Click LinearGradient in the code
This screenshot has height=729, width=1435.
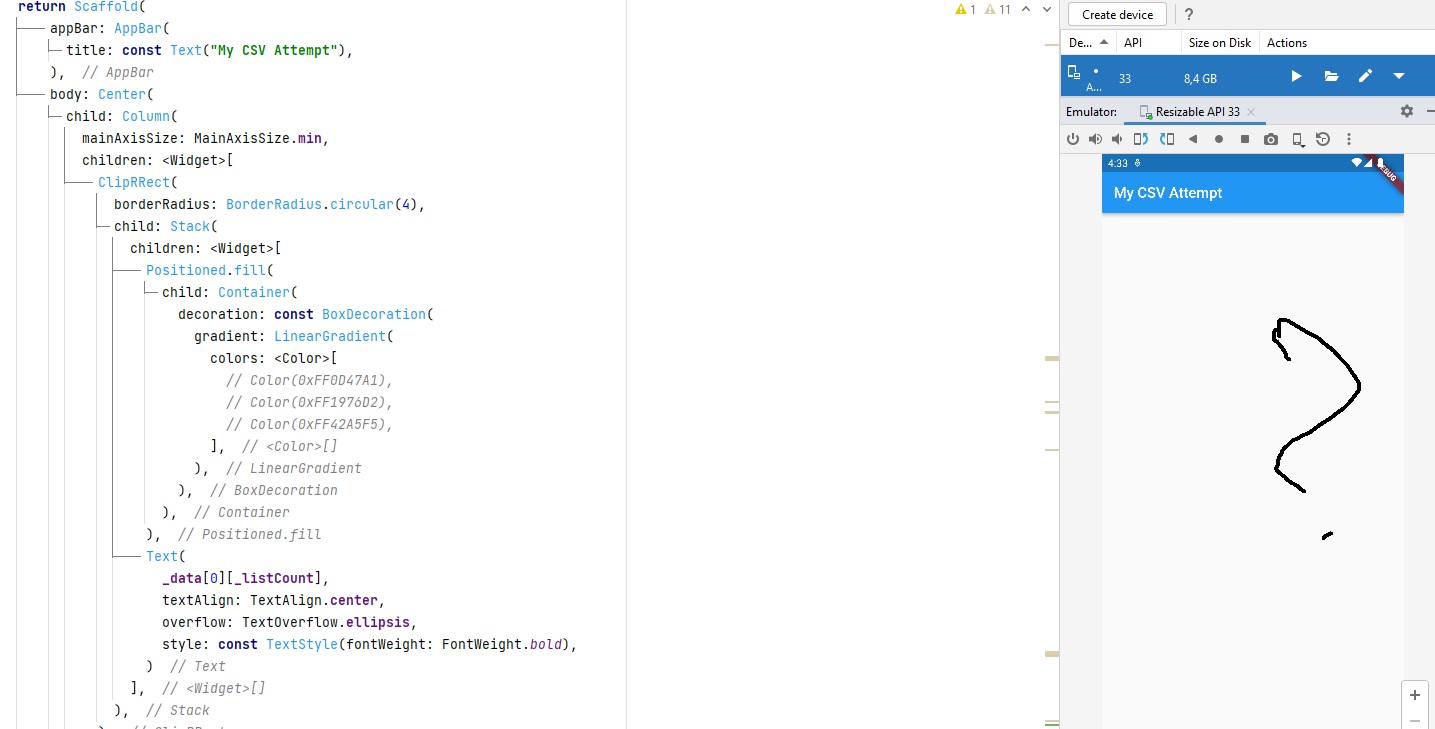[x=330, y=336]
